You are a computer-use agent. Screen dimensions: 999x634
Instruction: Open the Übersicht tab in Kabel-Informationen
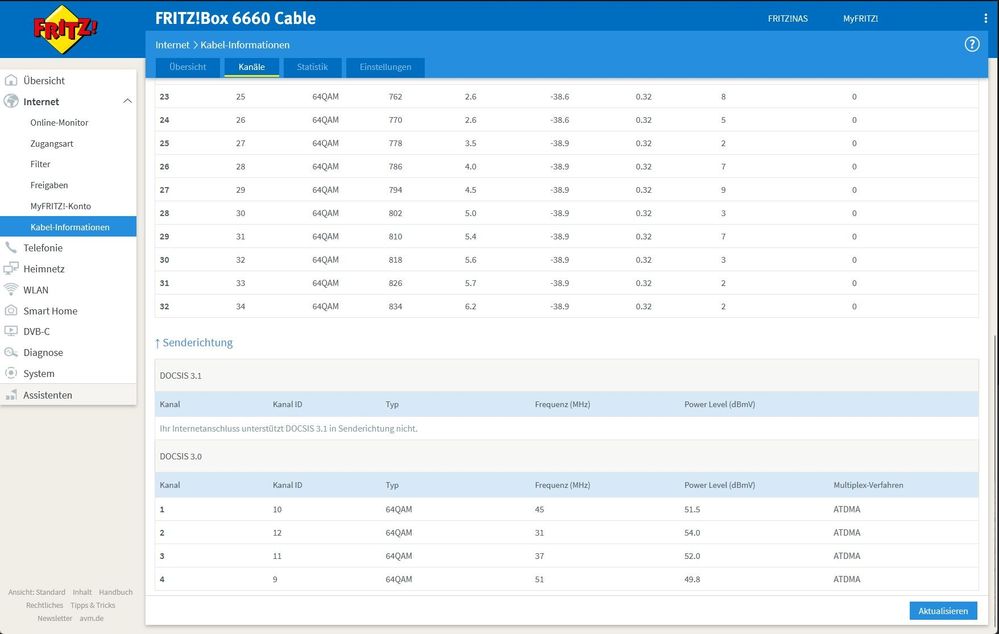click(x=187, y=67)
